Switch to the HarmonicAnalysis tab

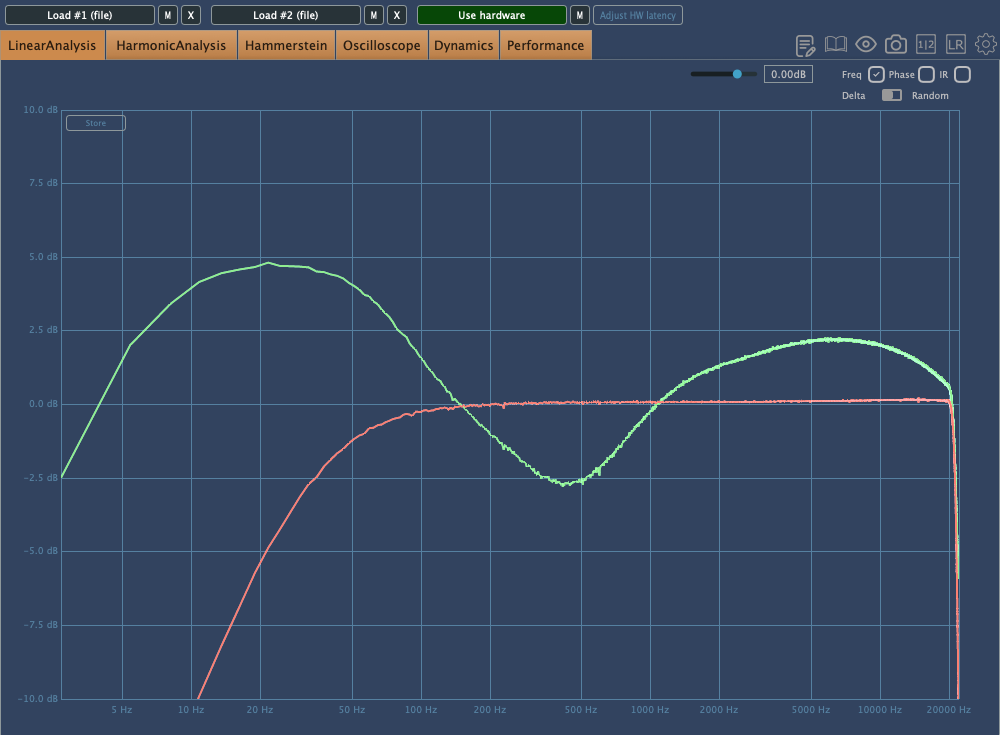(x=171, y=45)
